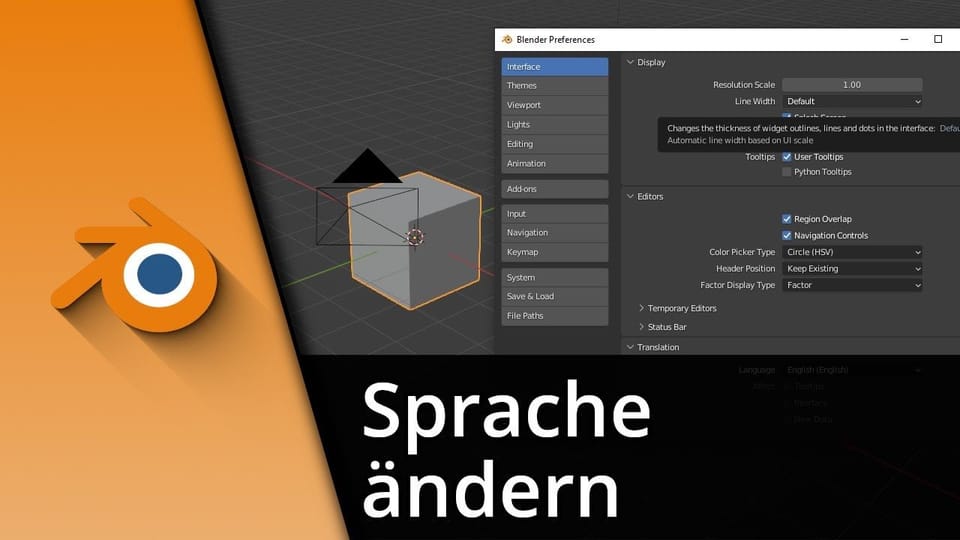Expand the Temporary Editors subpanel
The width and height of the screenshot is (960, 540).
pyautogui.click(x=641, y=308)
